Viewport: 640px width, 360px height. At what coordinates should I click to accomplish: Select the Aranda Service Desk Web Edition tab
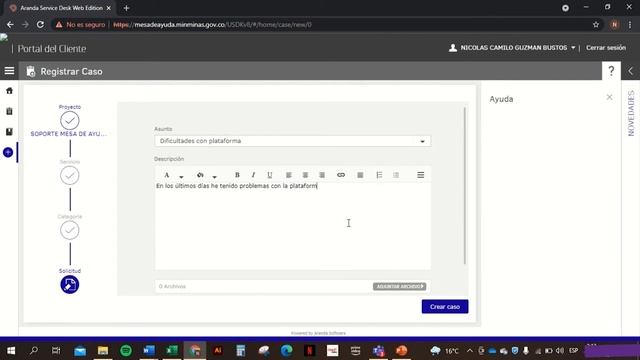(x=60, y=8)
